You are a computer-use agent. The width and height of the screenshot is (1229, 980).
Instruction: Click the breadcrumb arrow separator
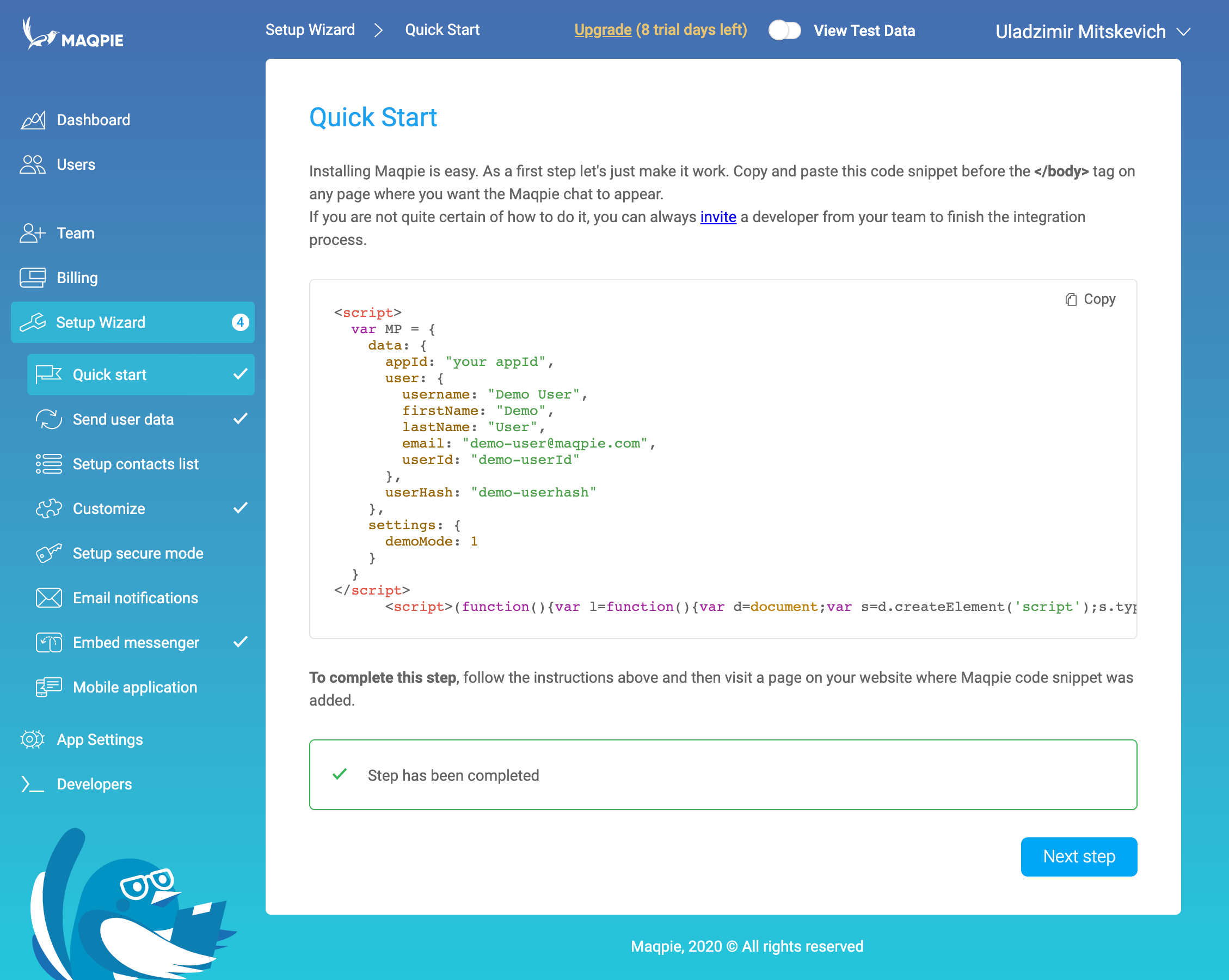(x=378, y=30)
